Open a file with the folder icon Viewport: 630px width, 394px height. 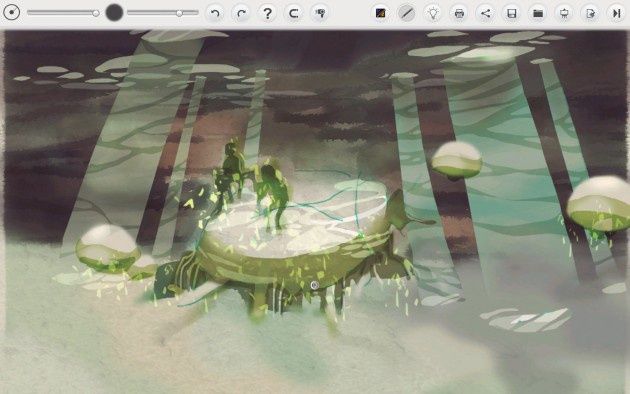[538, 13]
